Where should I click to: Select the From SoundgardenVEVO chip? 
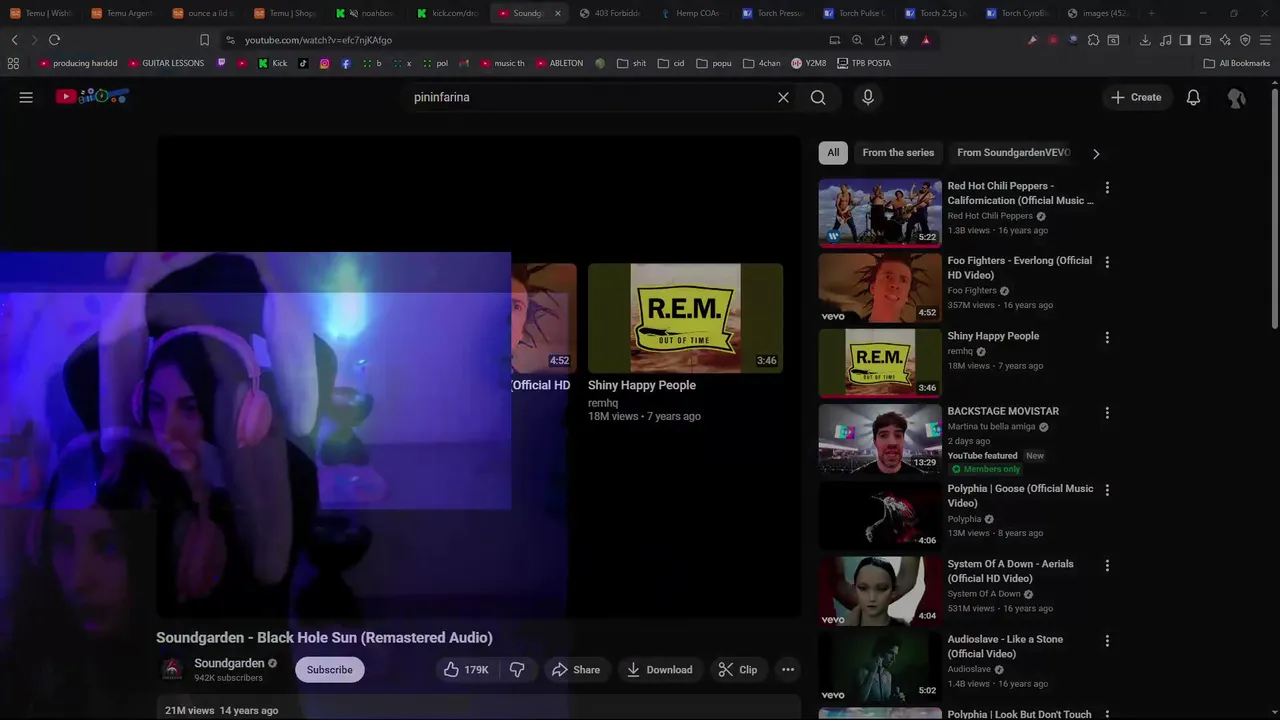coord(1013,153)
